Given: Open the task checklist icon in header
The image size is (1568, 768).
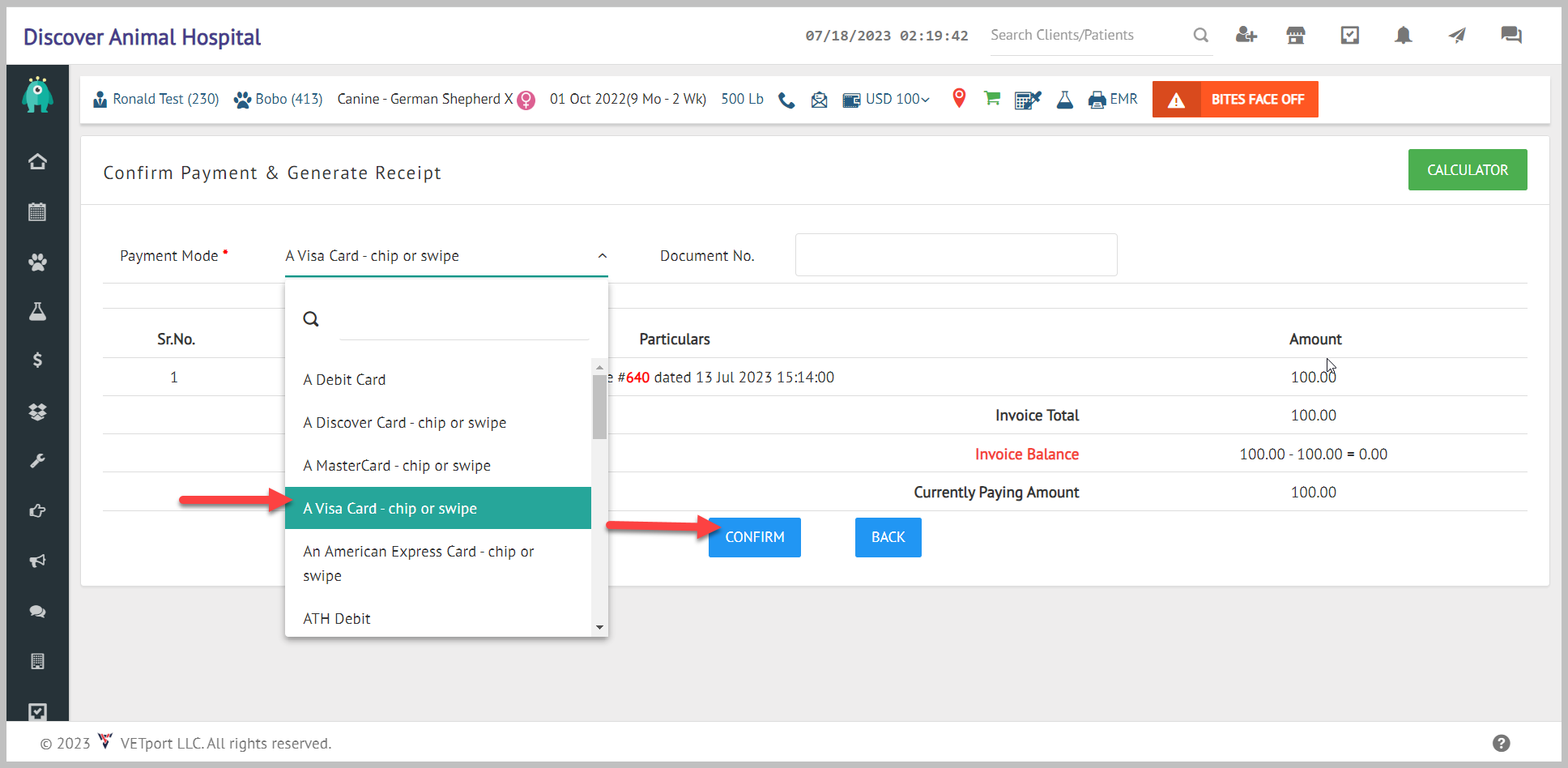Looking at the screenshot, I should click(x=1350, y=35).
